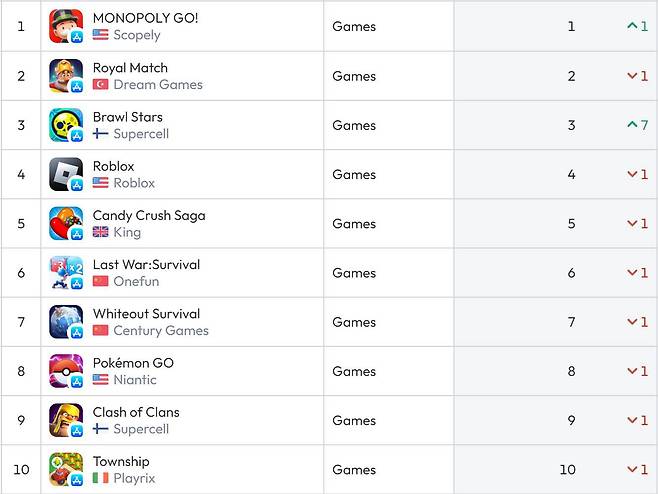
Task: Click Games category in Roblox row
Action: 354,174
